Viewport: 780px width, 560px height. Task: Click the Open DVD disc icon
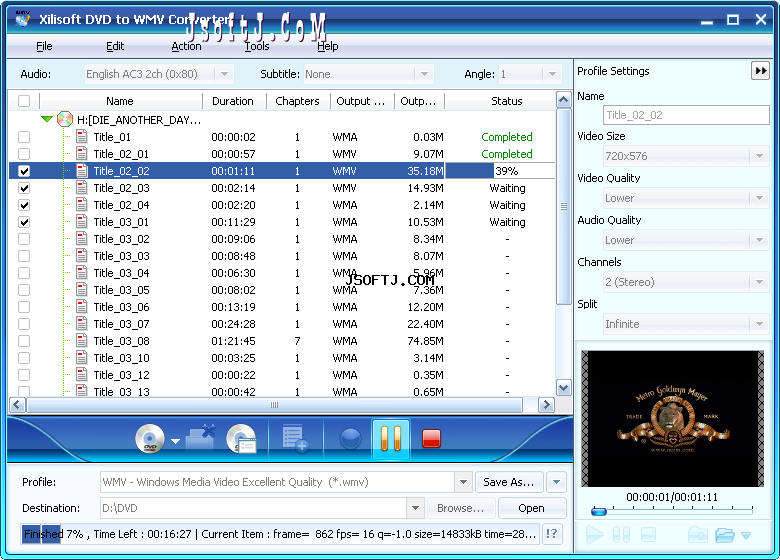[150, 439]
